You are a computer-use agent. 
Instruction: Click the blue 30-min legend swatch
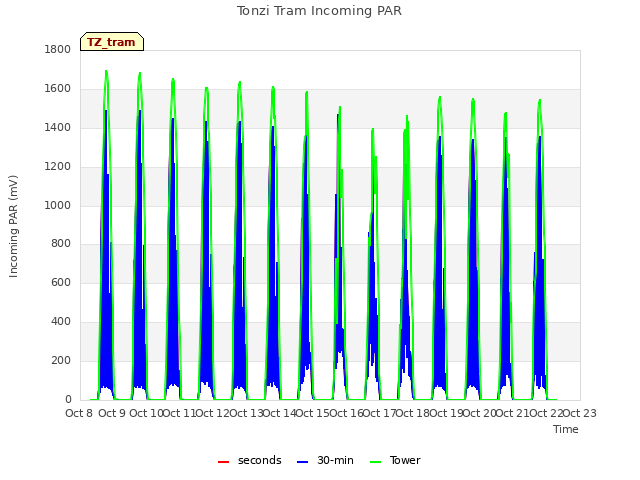tap(302, 462)
